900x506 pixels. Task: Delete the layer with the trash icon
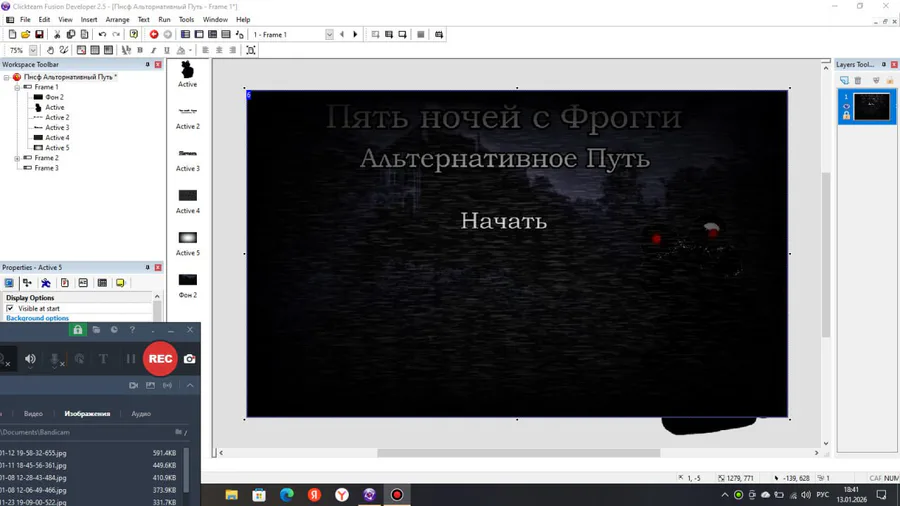click(858, 80)
